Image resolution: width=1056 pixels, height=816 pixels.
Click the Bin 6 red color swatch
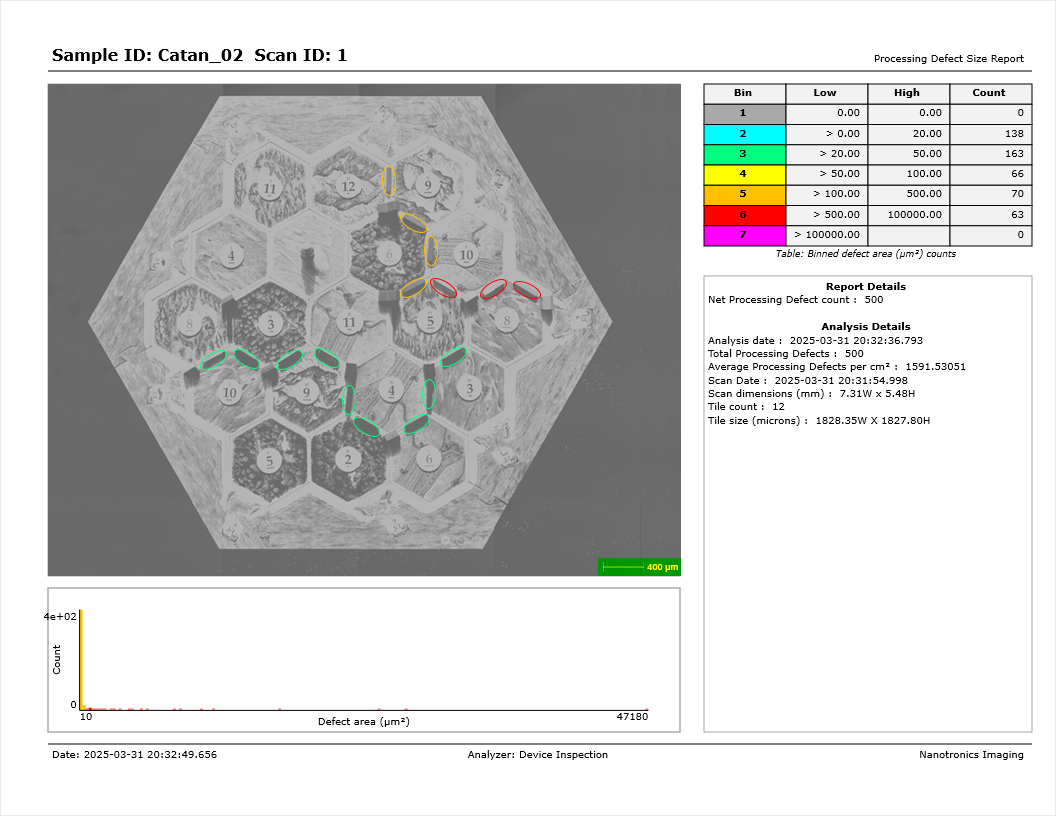click(x=744, y=215)
